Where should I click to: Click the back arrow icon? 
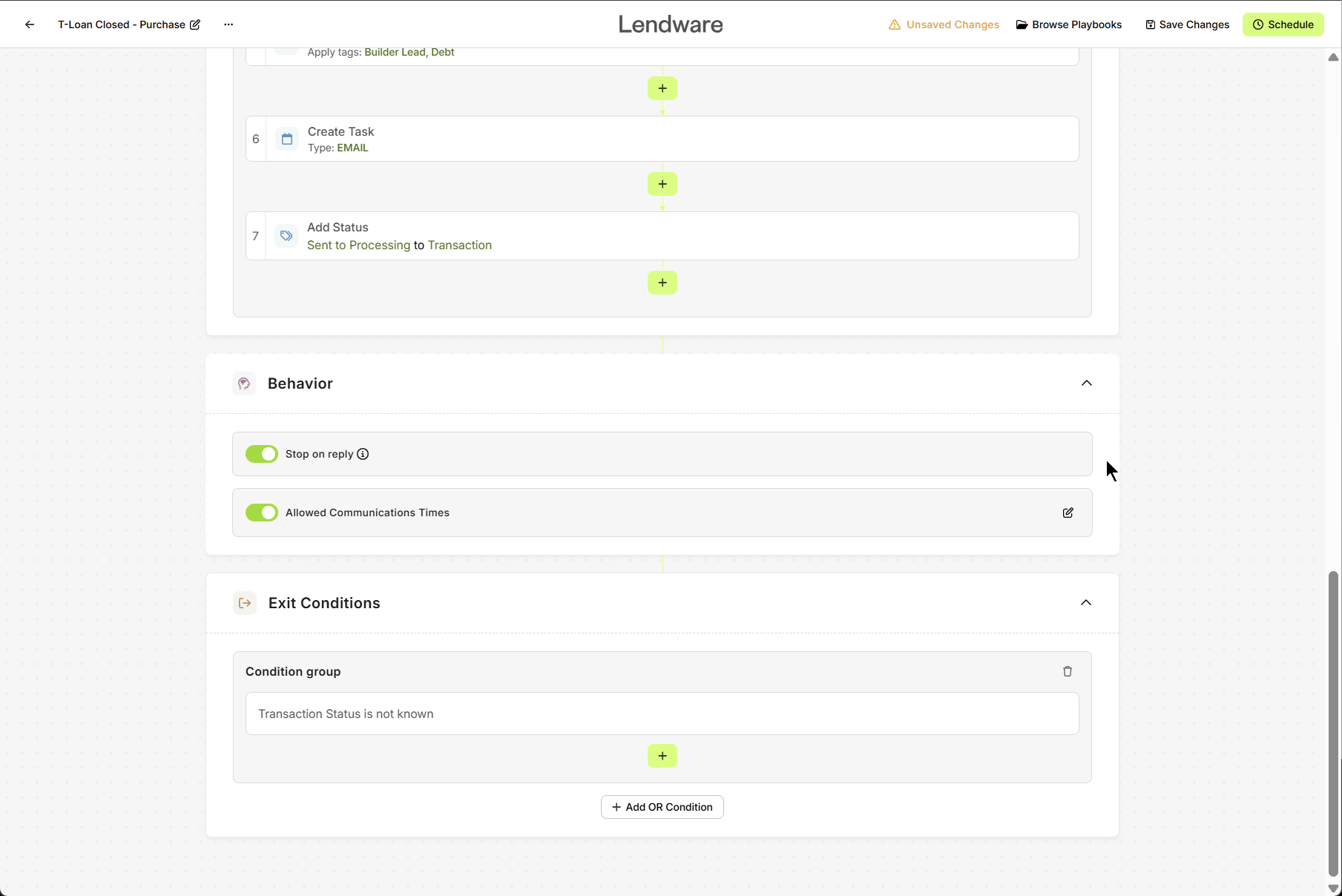coord(30,24)
